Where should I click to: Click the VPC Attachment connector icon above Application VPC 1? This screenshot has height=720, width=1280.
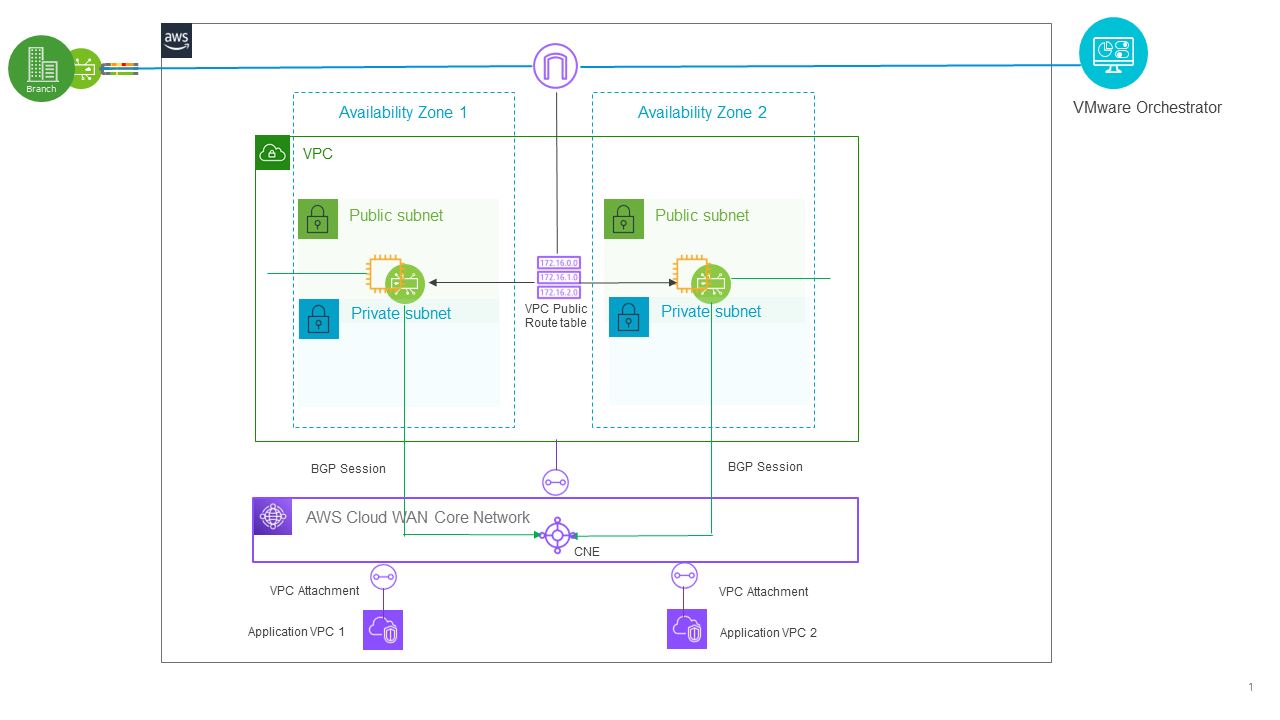pyautogui.click(x=382, y=576)
